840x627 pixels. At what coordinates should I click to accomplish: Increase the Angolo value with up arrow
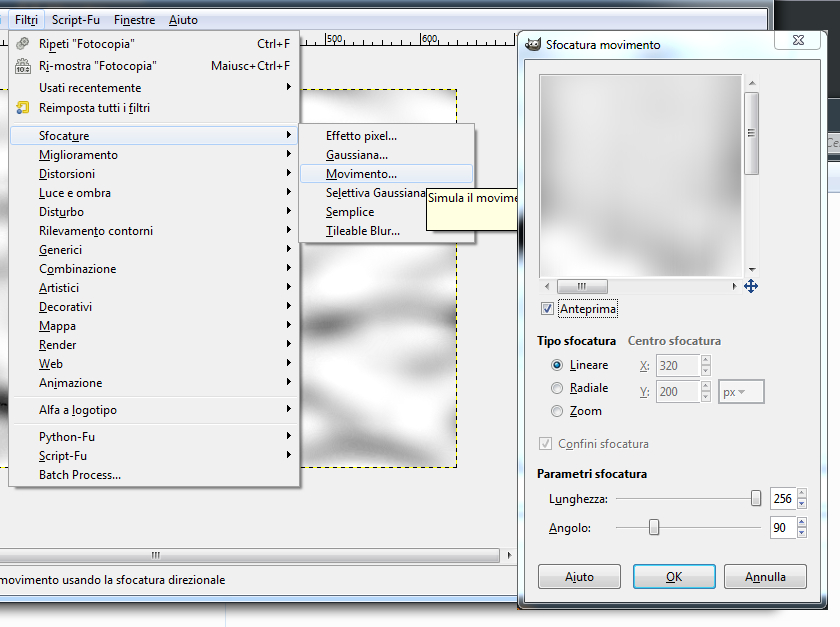point(801,522)
